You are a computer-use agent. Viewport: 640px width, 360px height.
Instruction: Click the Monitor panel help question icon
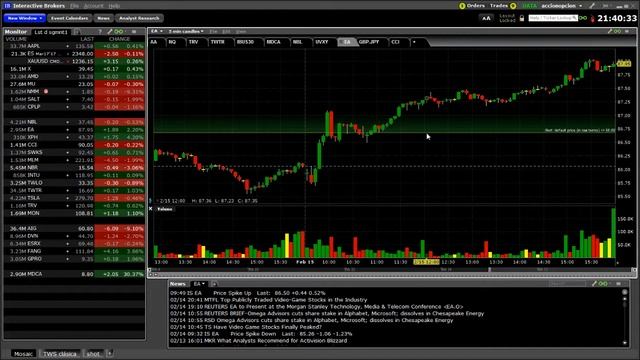click(100, 32)
